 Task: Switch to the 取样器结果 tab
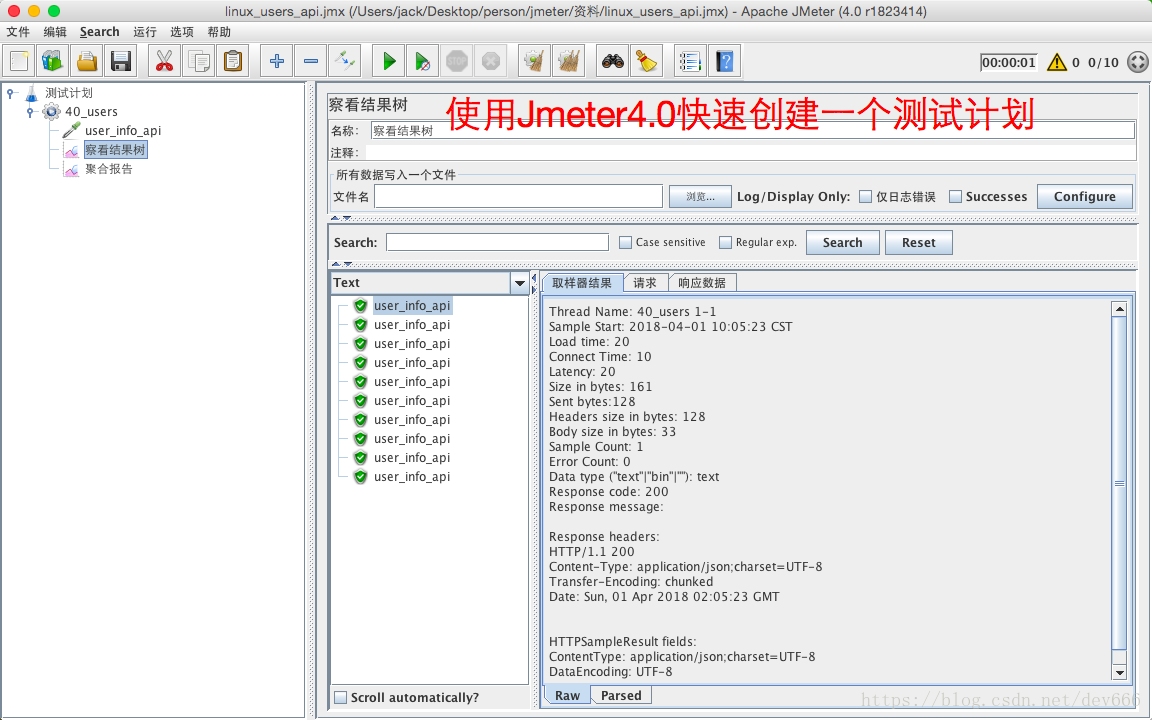click(582, 283)
